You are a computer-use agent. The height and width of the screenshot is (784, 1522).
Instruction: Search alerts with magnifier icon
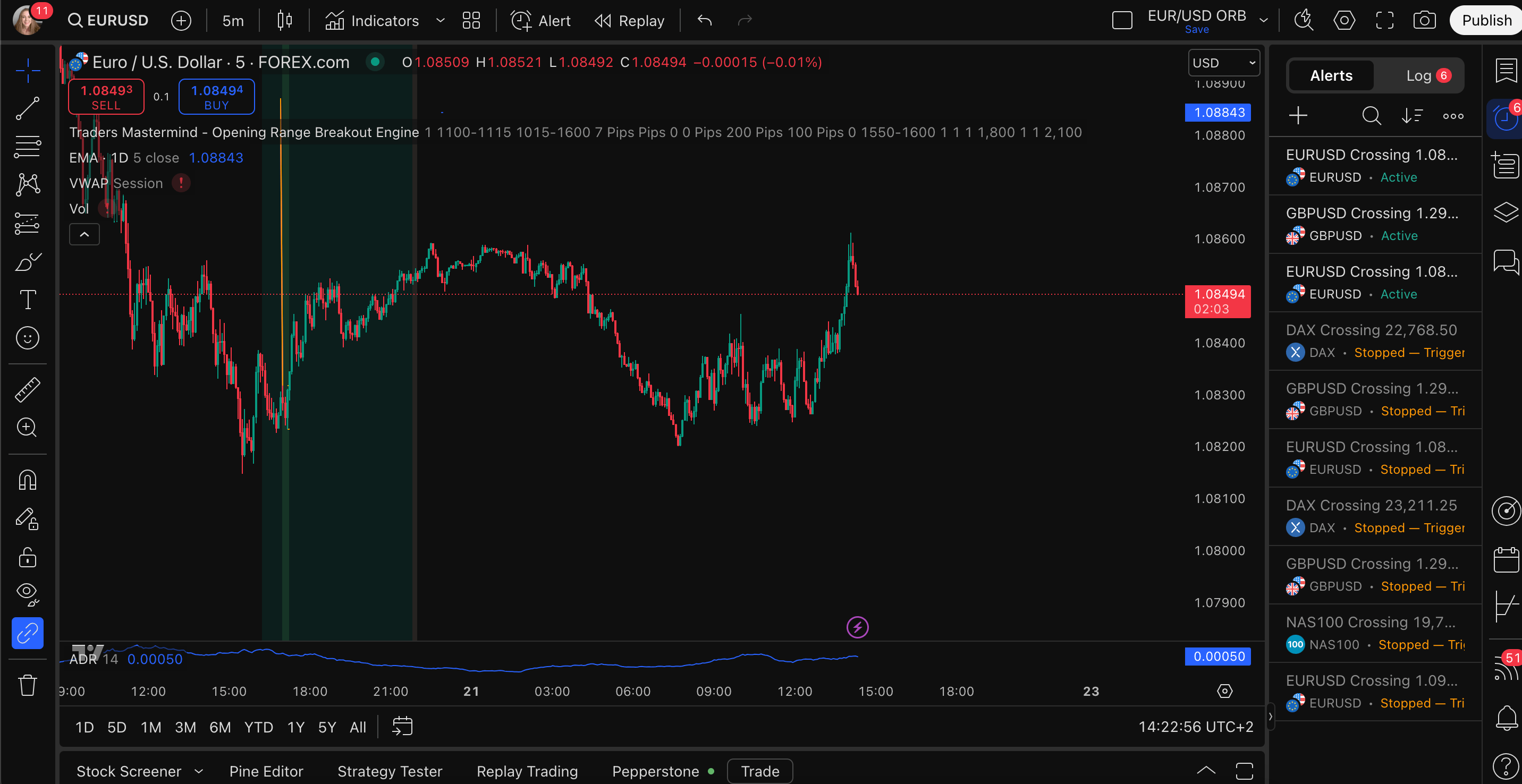[x=1371, y=116]
